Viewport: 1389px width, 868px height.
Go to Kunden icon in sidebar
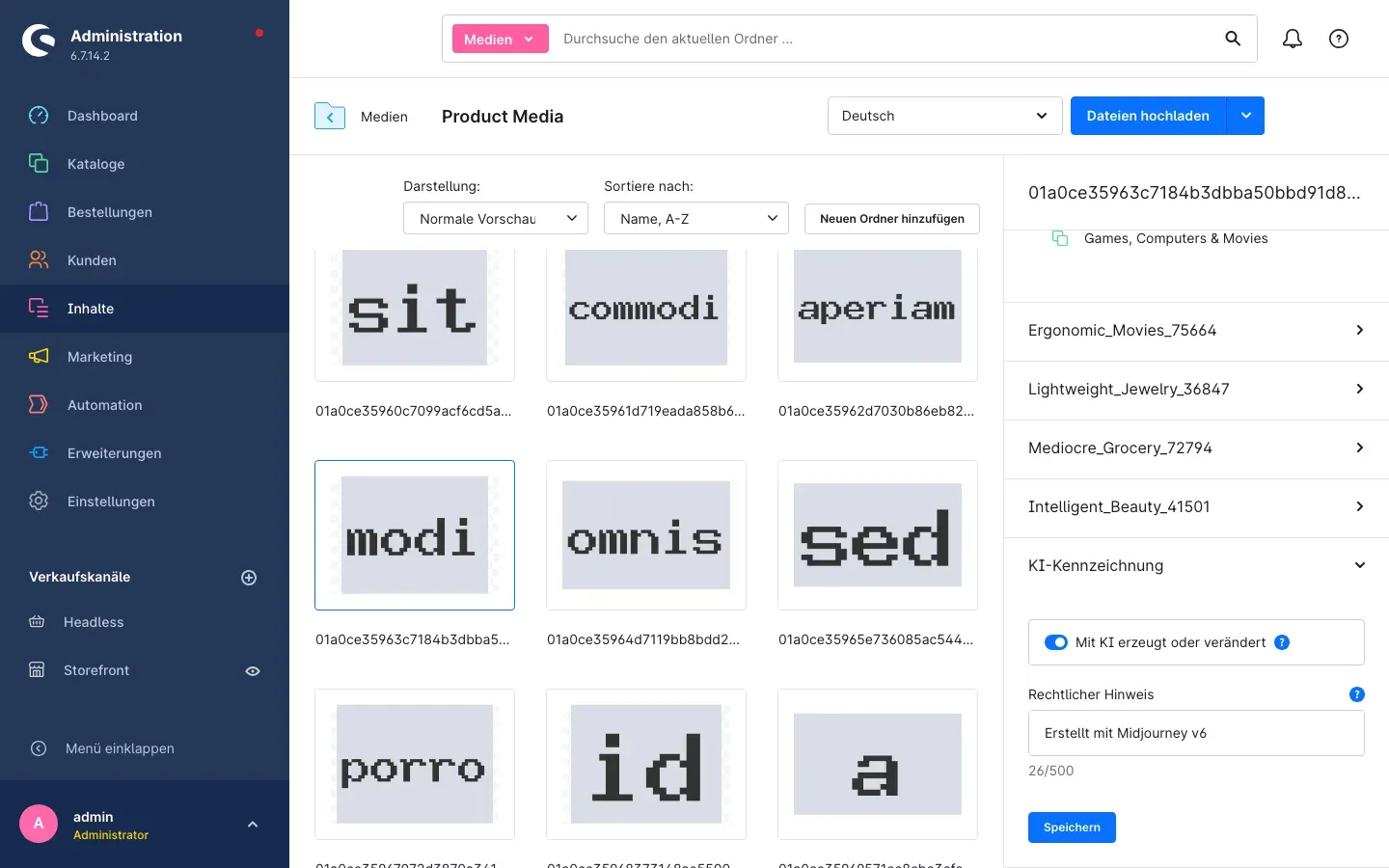point(39,260)
